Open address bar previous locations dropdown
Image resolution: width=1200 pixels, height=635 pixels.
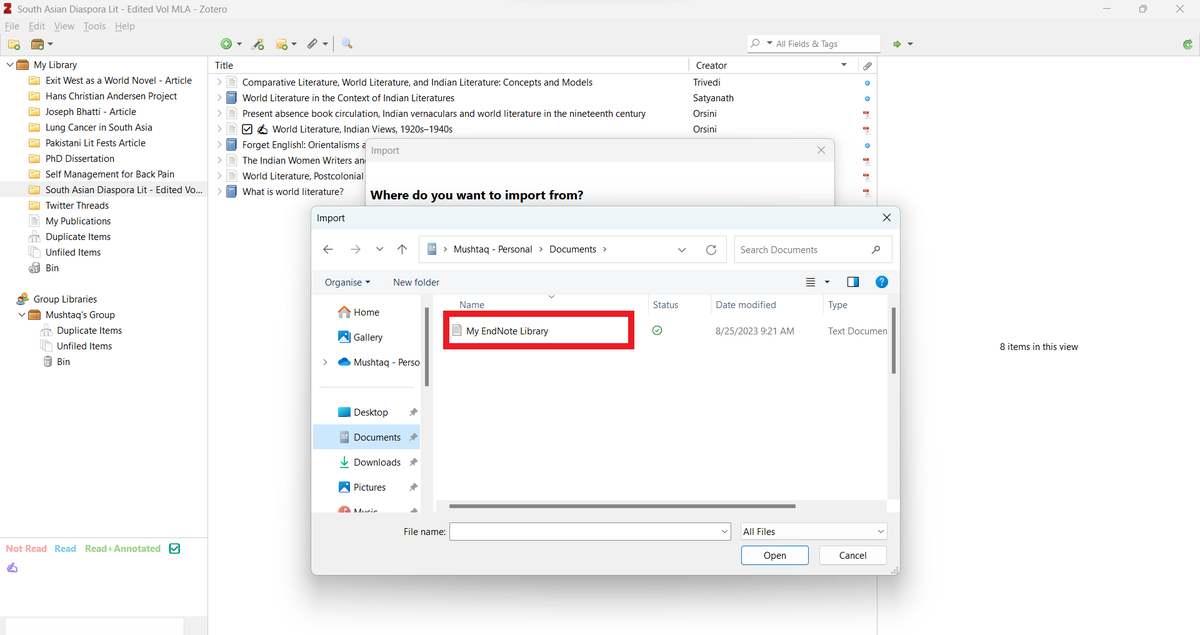[682, 250]
